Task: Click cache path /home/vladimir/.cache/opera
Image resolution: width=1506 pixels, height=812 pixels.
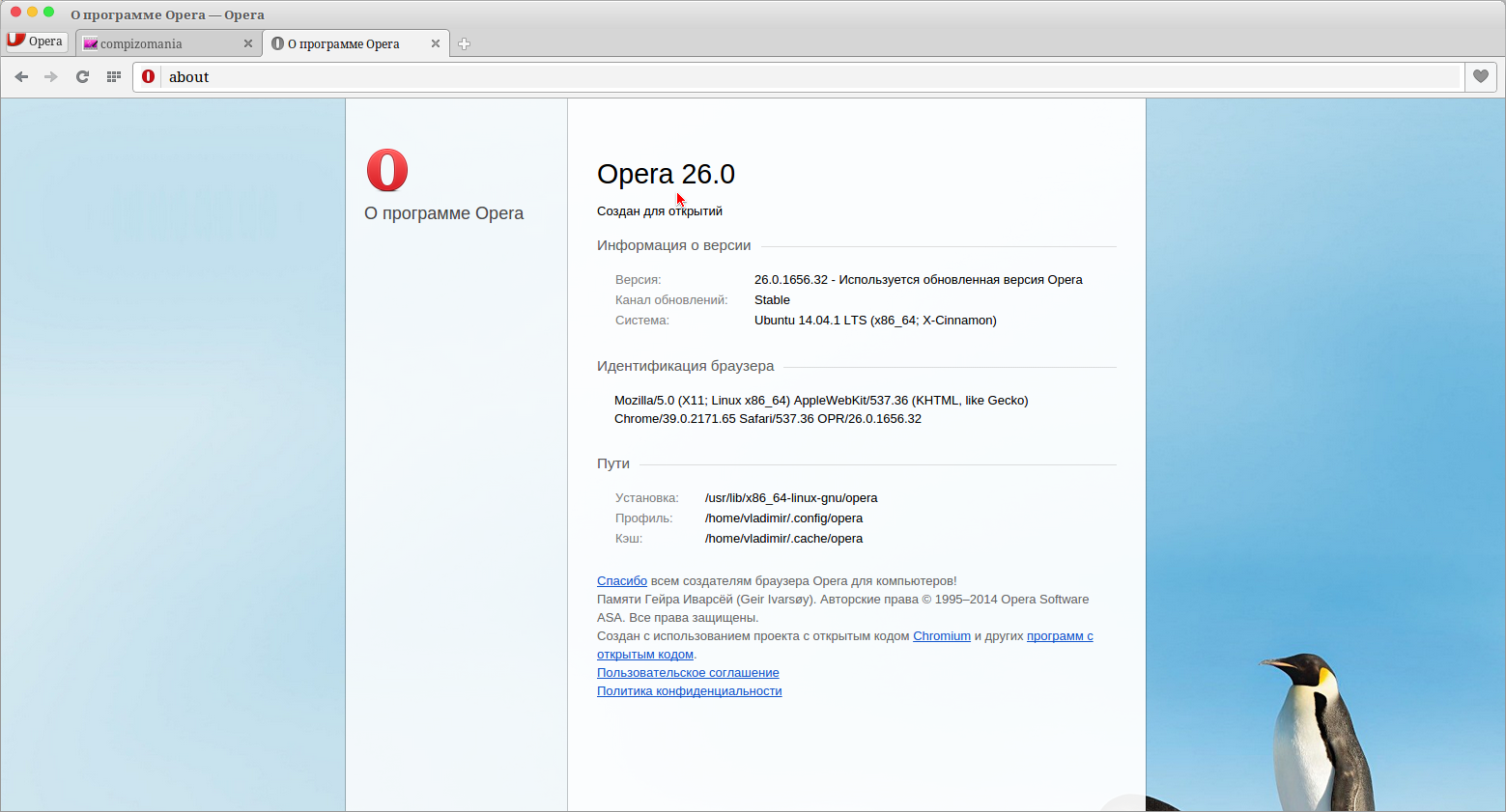Action: 783,539
